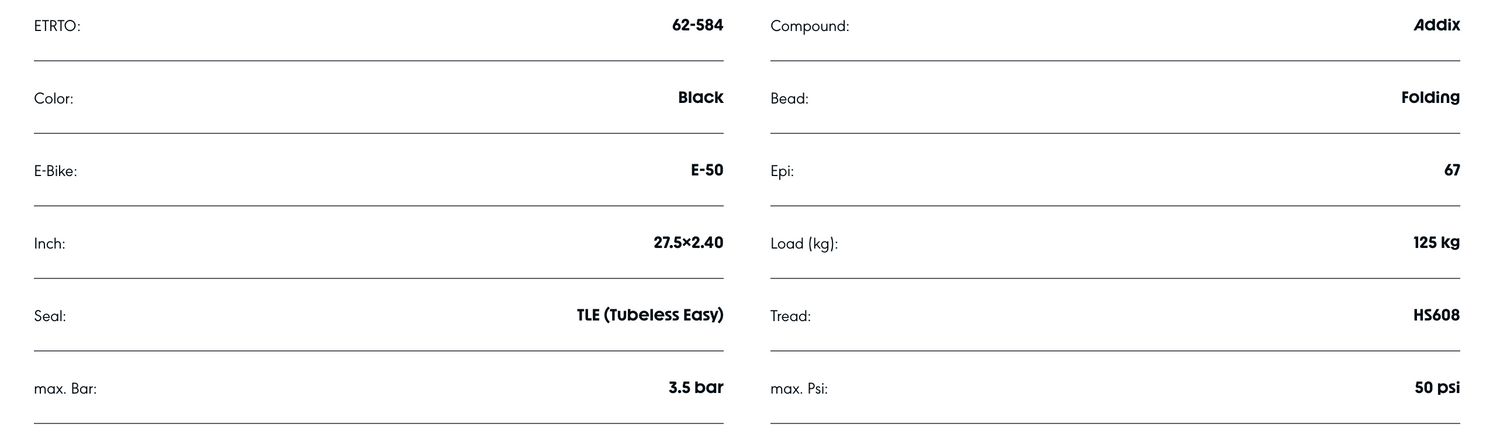
Task: Click the TLE (Tubeless Easy) seal value
Action: click(649, 315)
